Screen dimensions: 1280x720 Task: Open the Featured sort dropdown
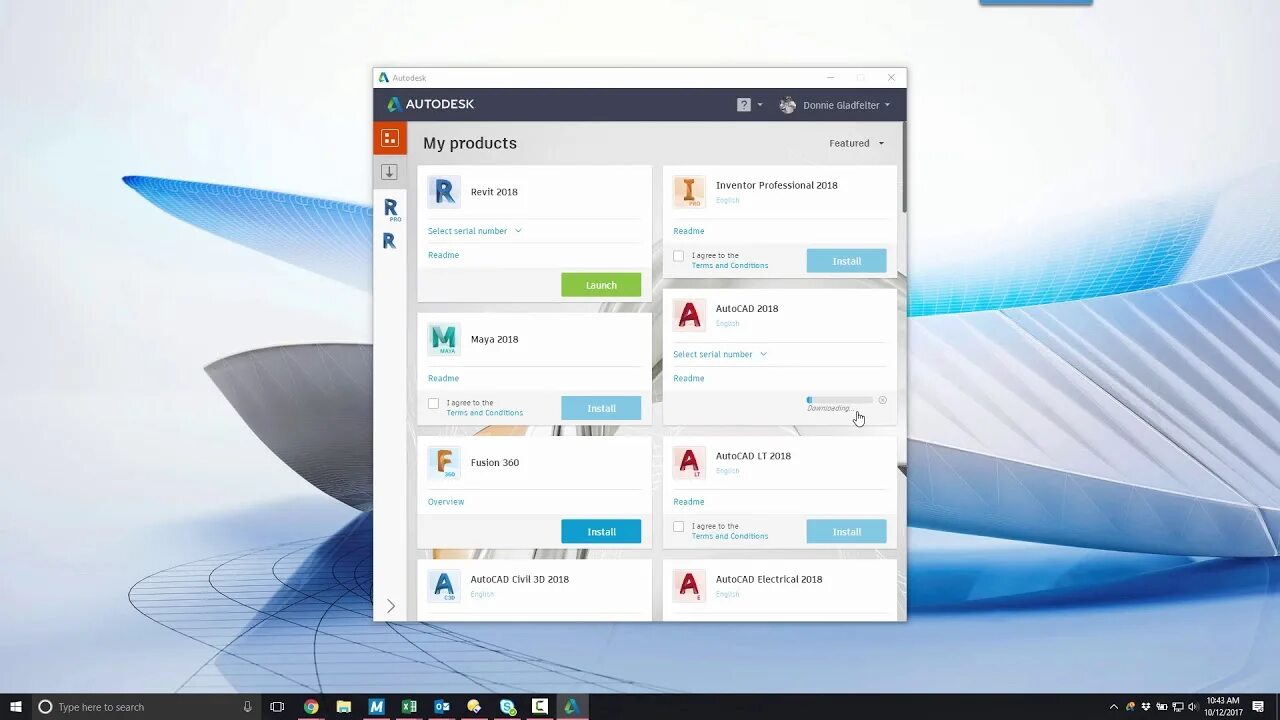point(857,143)
